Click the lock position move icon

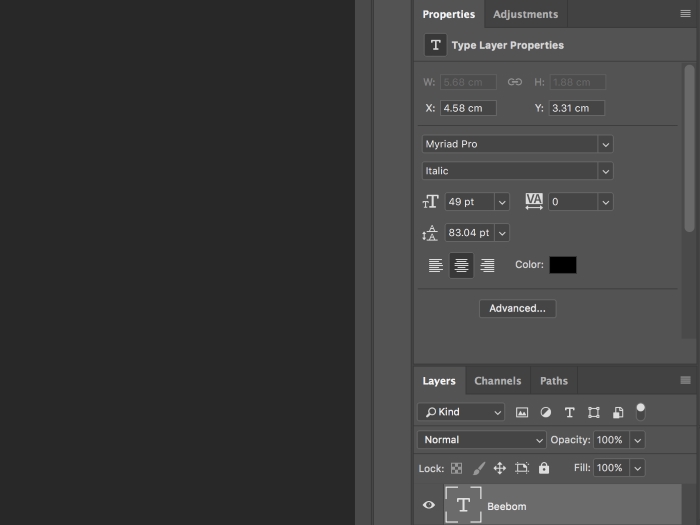coord(500,468)
